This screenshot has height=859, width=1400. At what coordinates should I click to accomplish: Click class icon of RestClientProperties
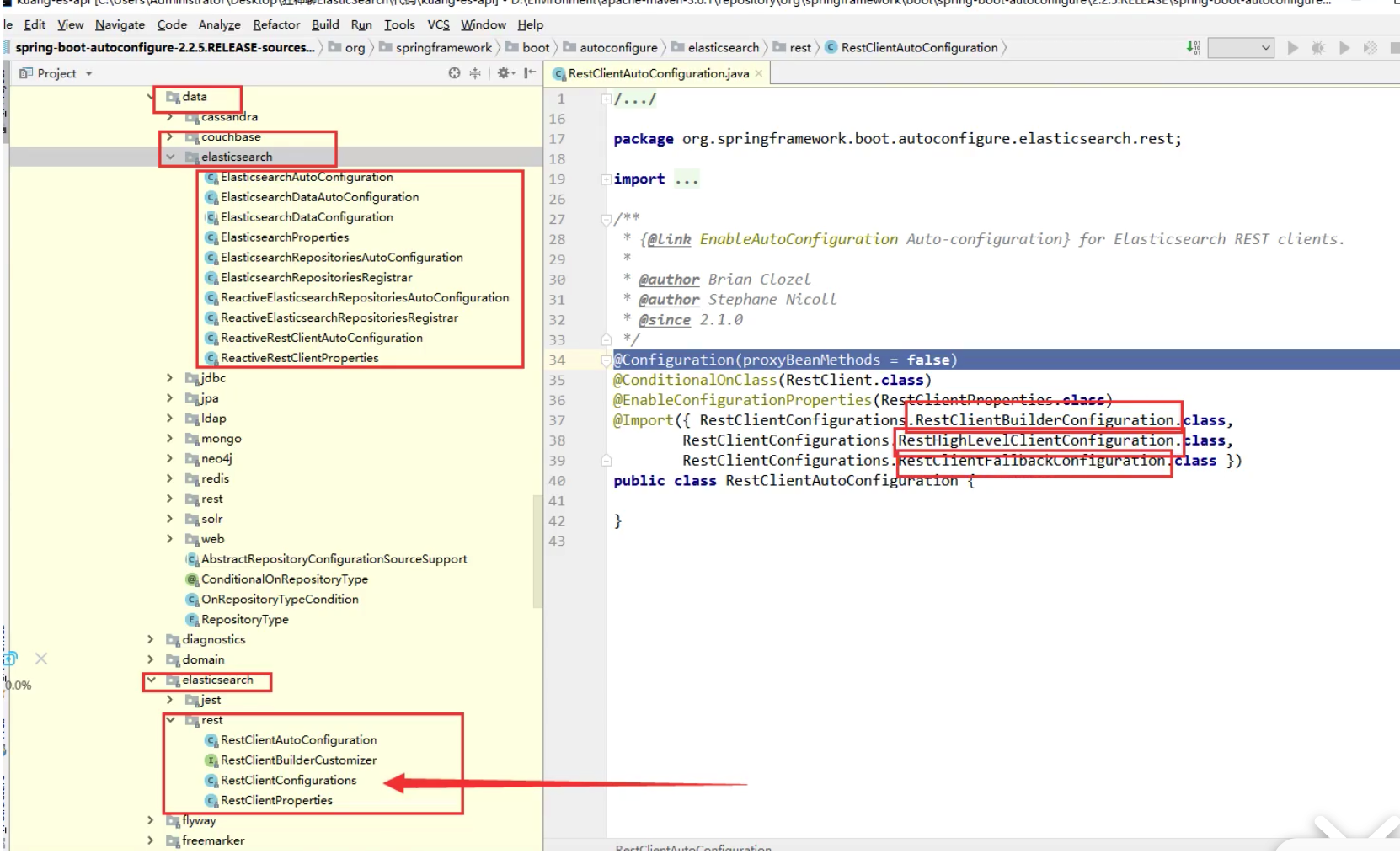coord(211,801)
